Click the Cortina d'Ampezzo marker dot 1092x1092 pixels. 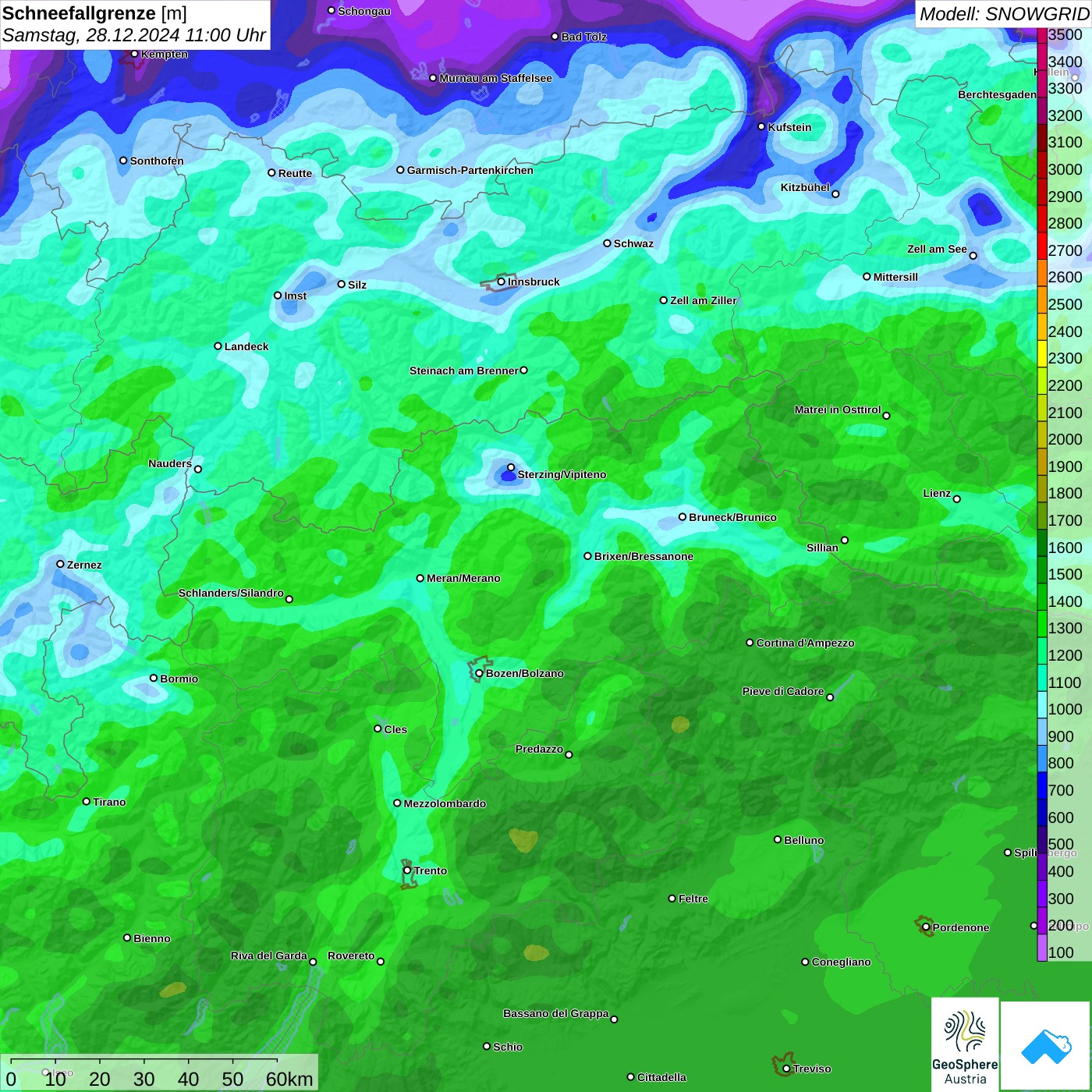pyautogui.click(x=750, y=643)
